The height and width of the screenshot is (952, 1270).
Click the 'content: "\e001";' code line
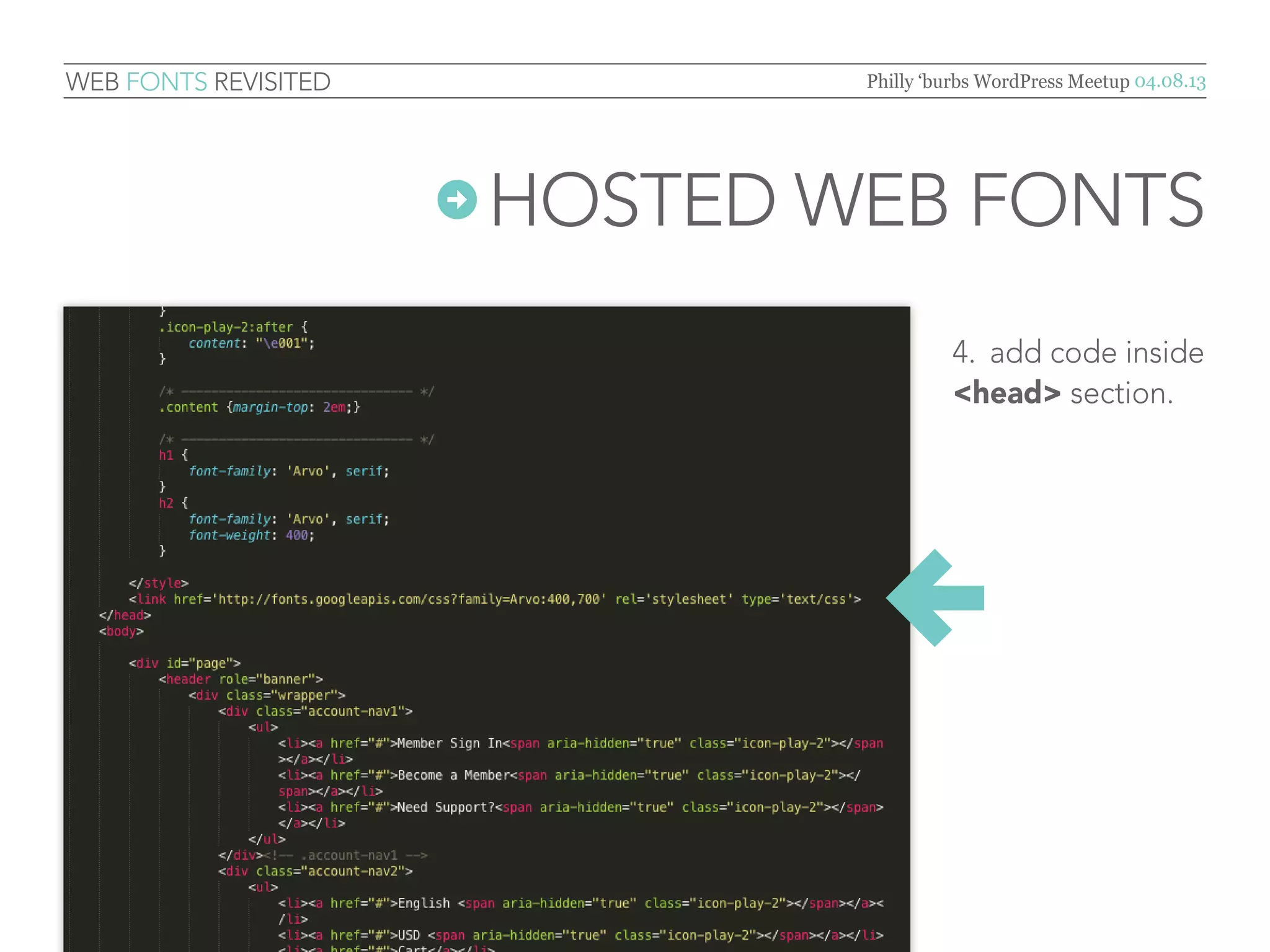(x=252, y=343)
